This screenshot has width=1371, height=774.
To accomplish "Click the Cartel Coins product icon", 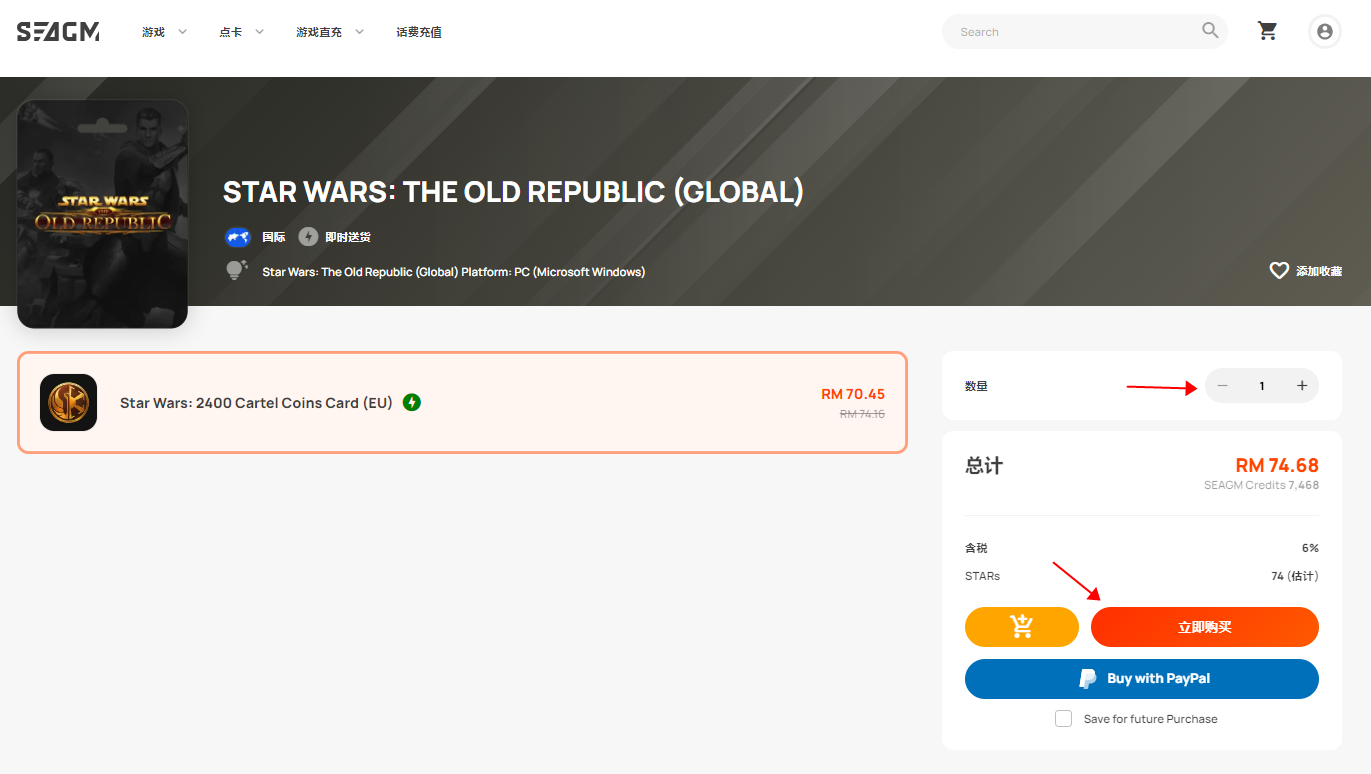I will click(x=69, y=402).
